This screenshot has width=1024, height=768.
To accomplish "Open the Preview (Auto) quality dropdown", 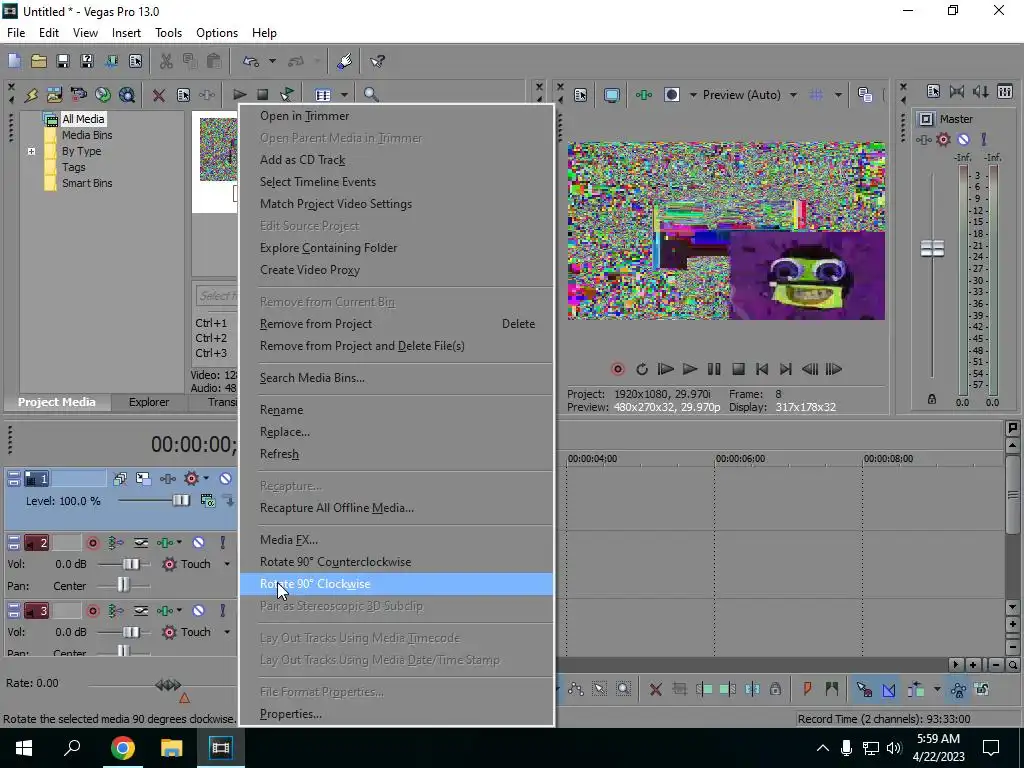I will (x=793, y=95).
